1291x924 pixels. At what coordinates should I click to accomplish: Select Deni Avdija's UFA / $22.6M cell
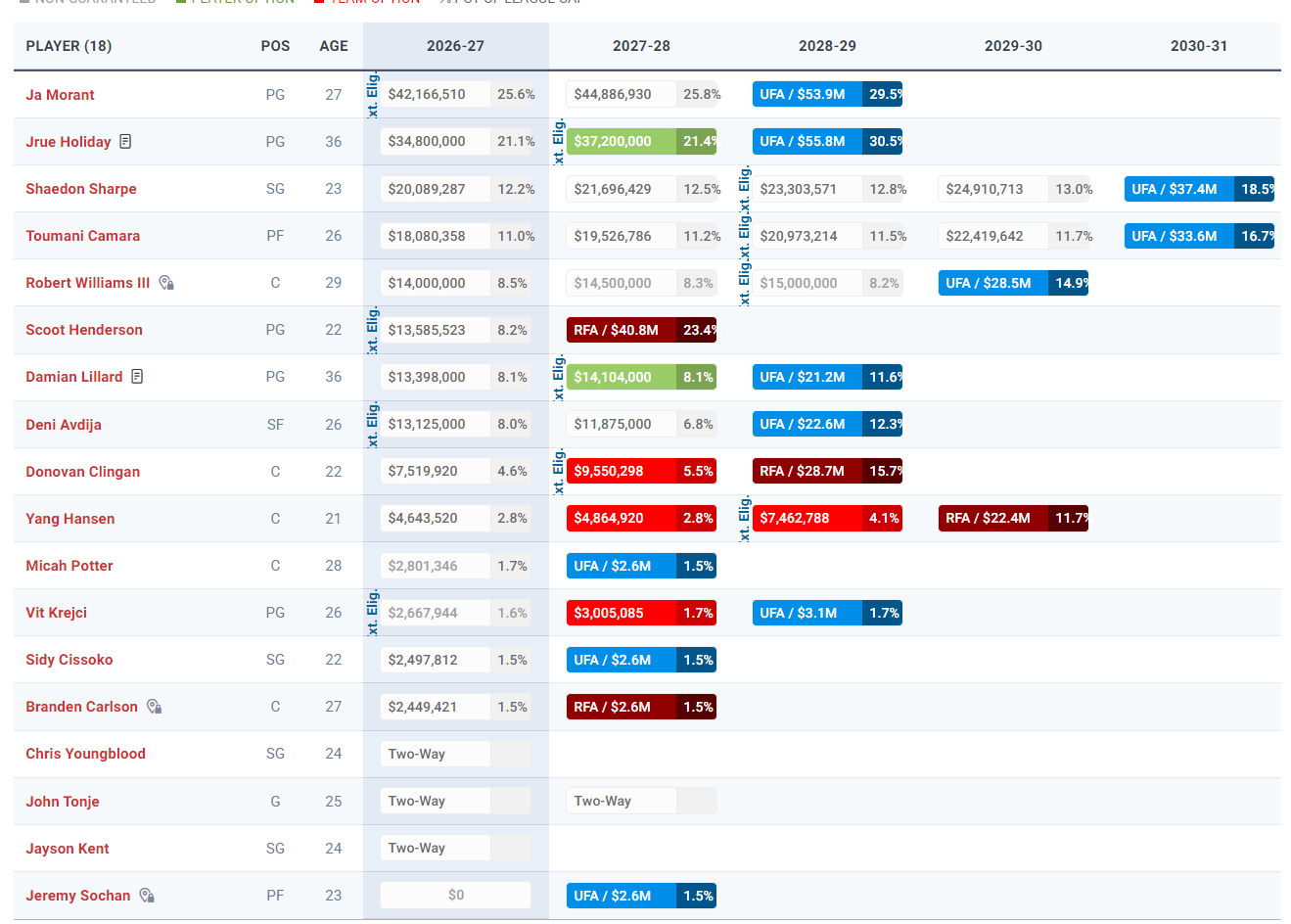click(x=828, y=425)
